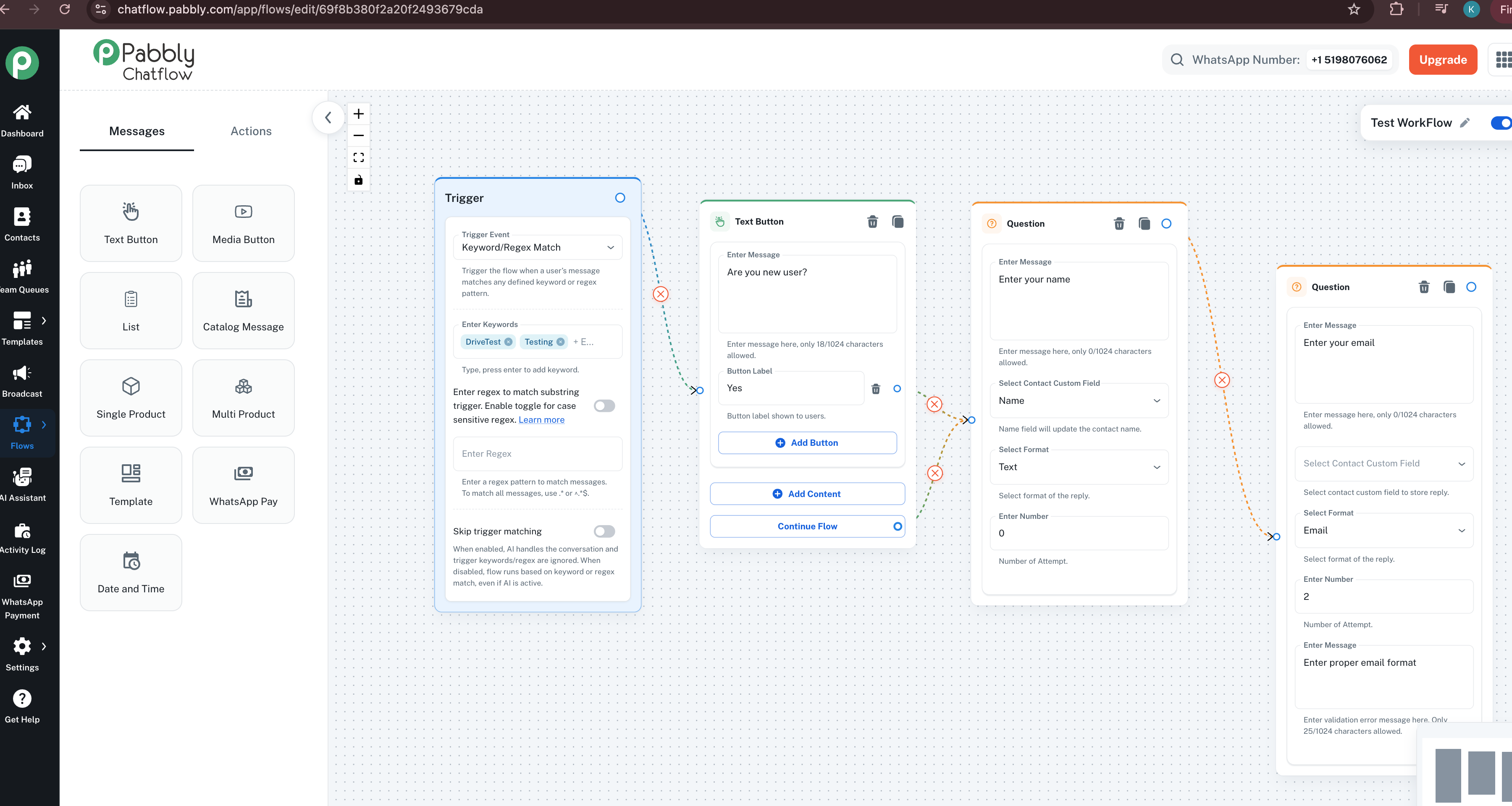Image resolution: width=1512 pixels, height=806 pixels.
Task: Open the regex Learn more link
Action: 541,419
